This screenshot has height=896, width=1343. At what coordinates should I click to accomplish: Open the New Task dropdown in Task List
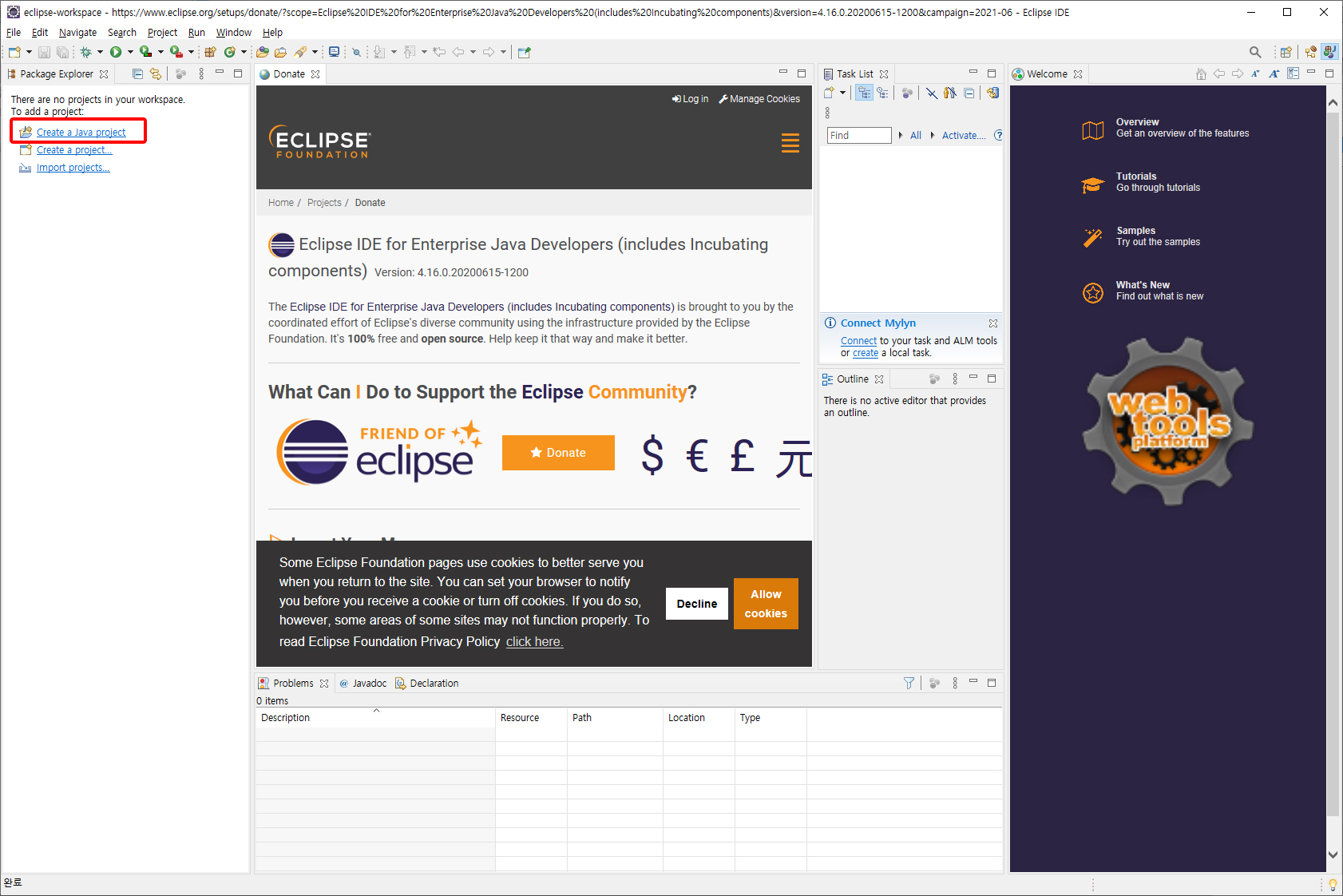click(x=842, y=93)
